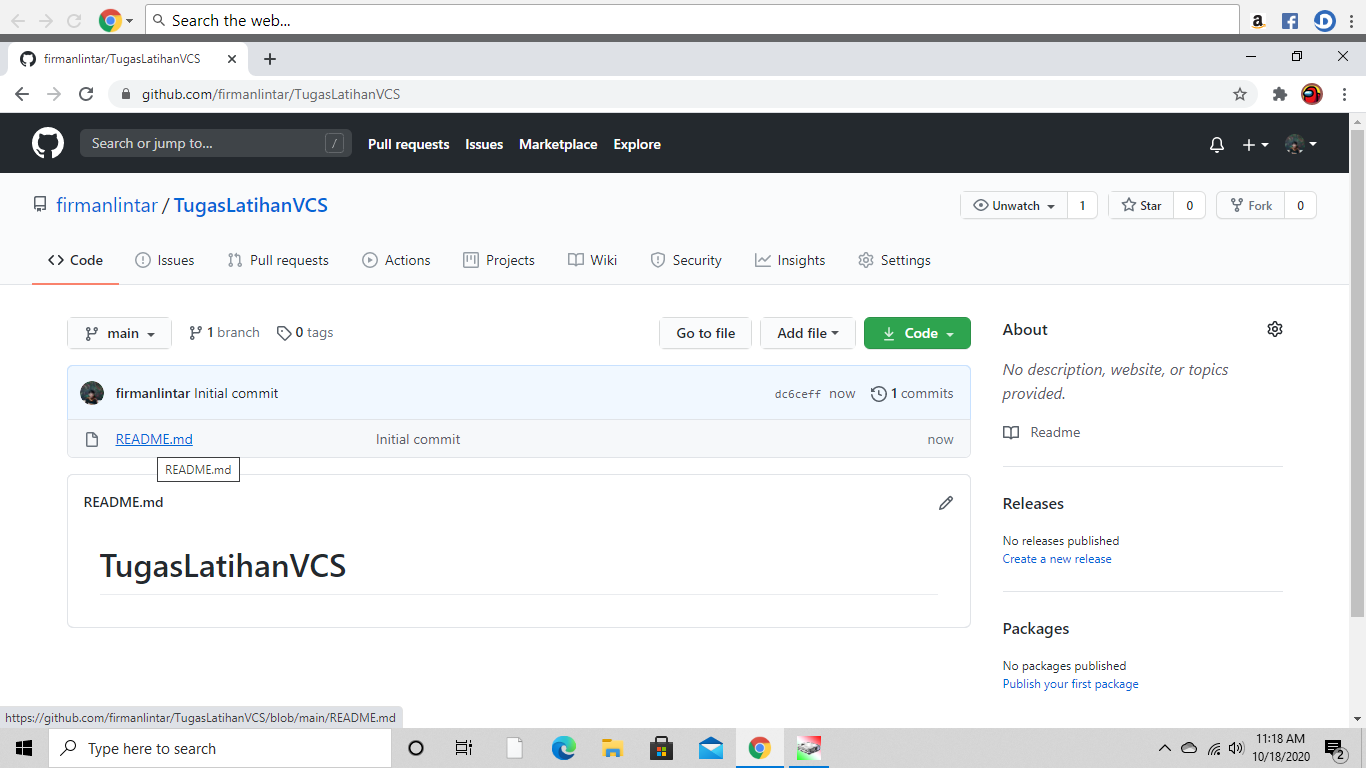Click the firmanlintar commit avatar thumbnail

[92, 393]
